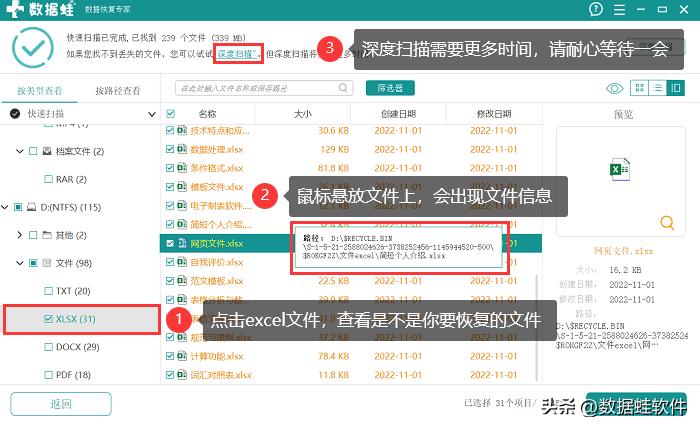Uncheck the 网页文件.xlsx file checkbox
700x428 pixels.
pos(170,243)
